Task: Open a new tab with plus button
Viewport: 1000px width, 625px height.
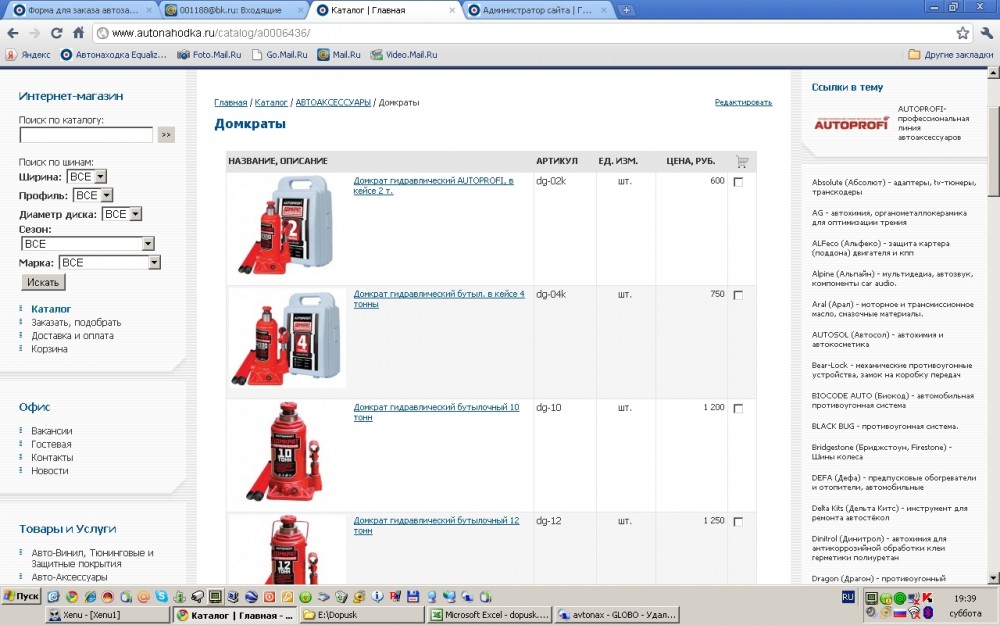Action: 626,10
